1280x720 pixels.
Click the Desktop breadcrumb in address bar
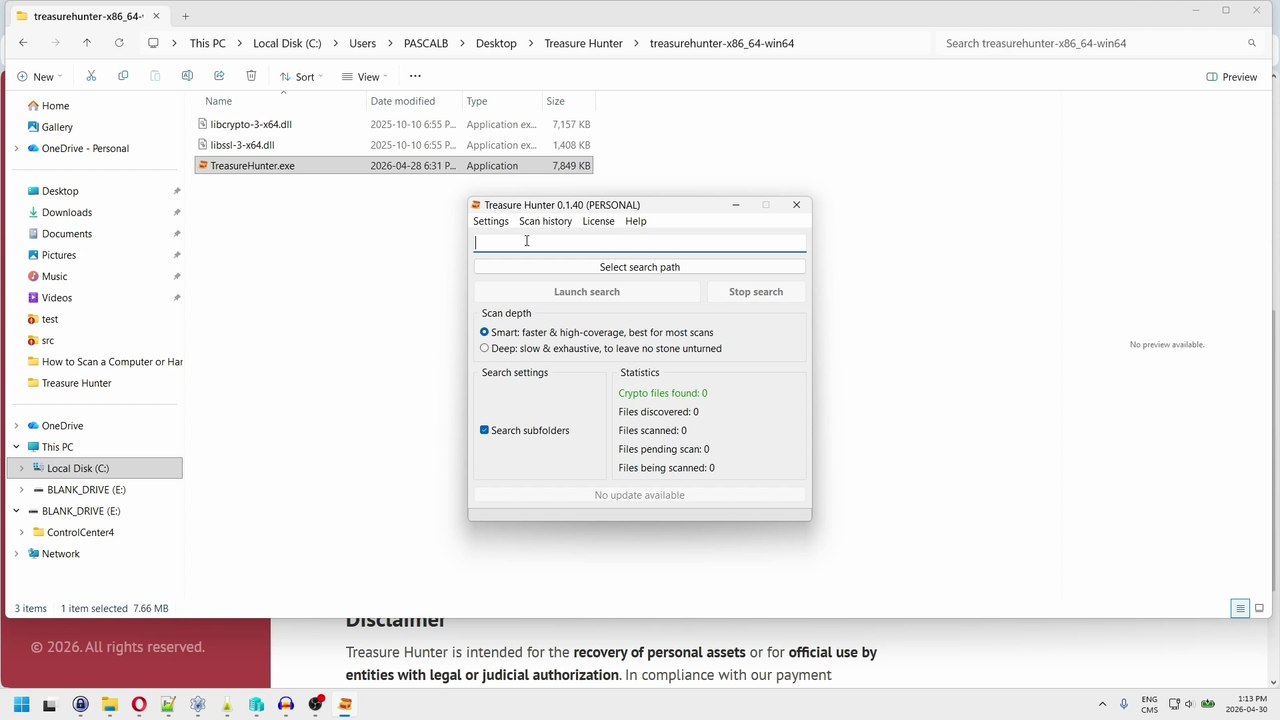(x=496, y=43)
